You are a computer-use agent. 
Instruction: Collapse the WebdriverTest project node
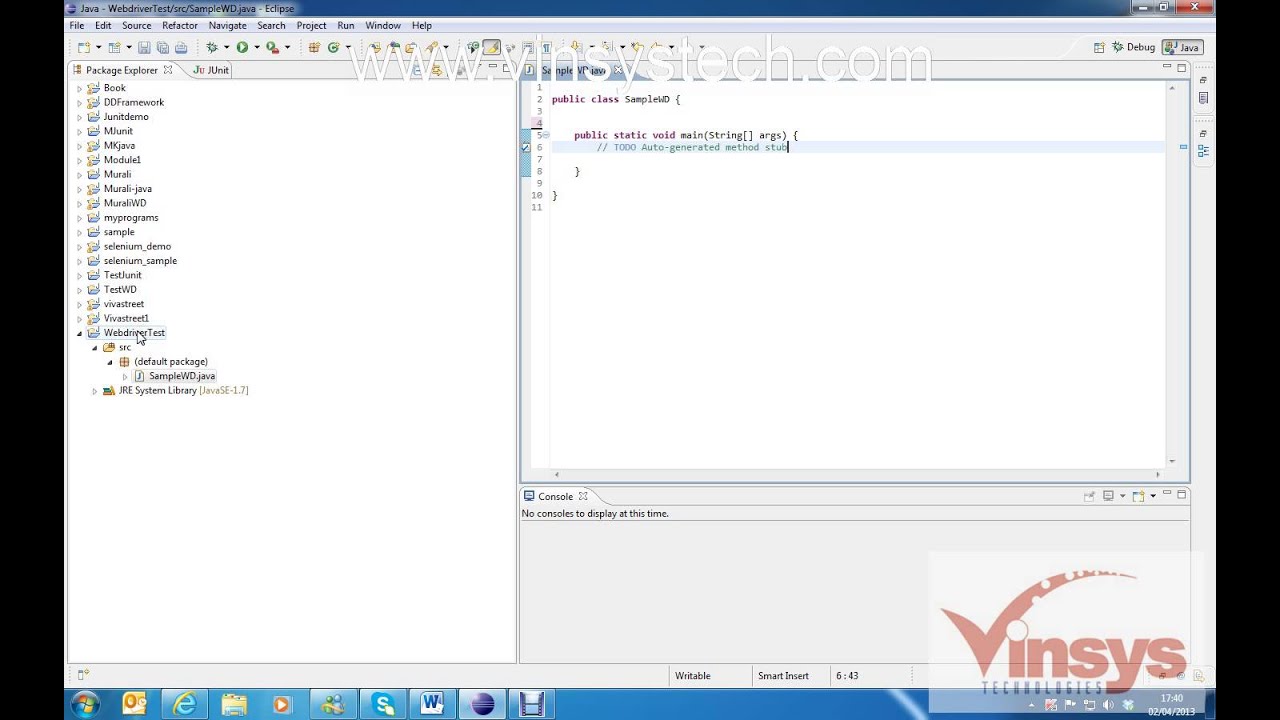(80, 333)
